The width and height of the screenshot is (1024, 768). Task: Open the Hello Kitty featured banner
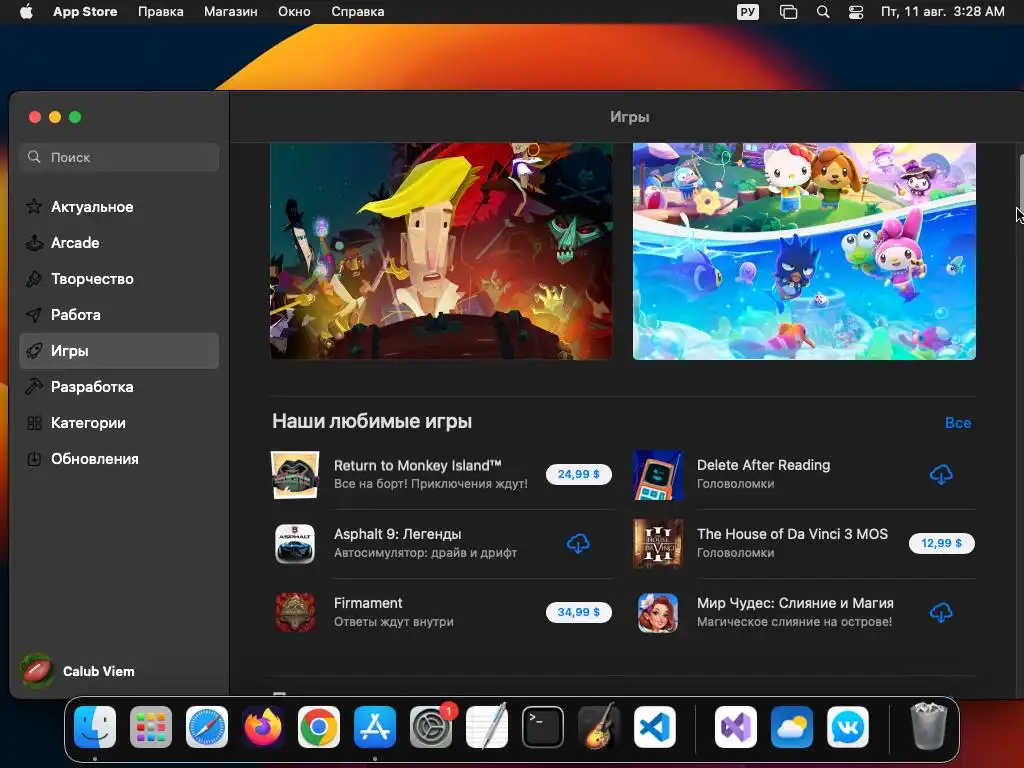pyautogui.click(x=804, y=251)
